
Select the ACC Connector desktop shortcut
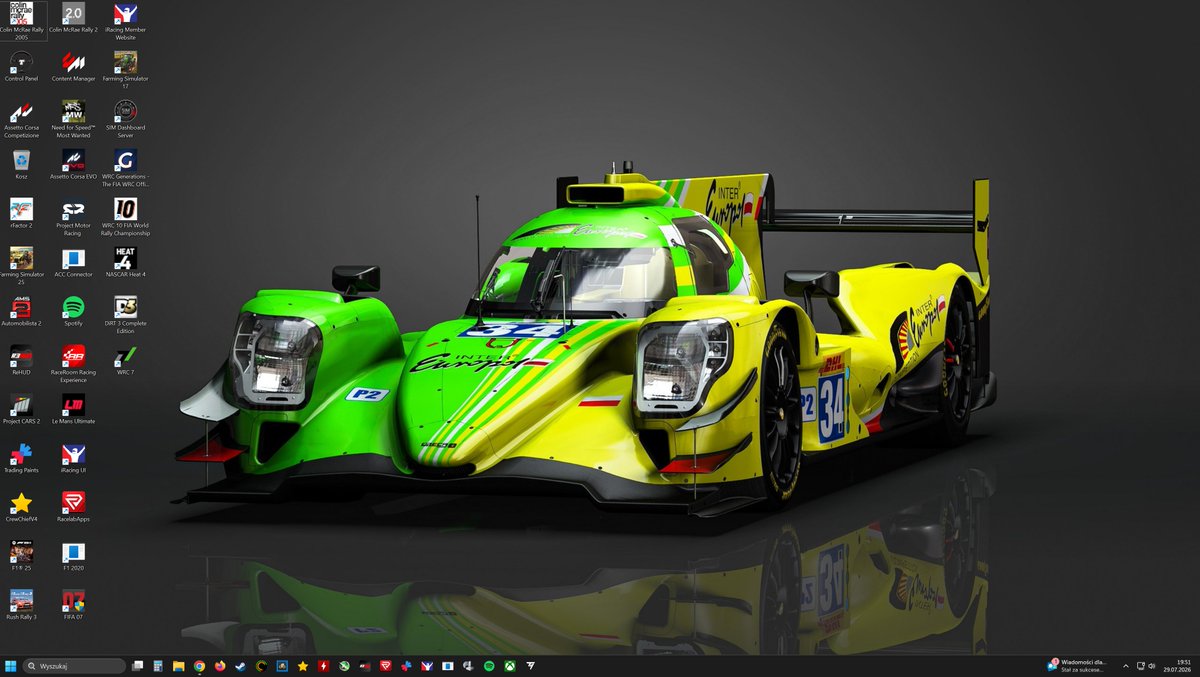(73, 263)
